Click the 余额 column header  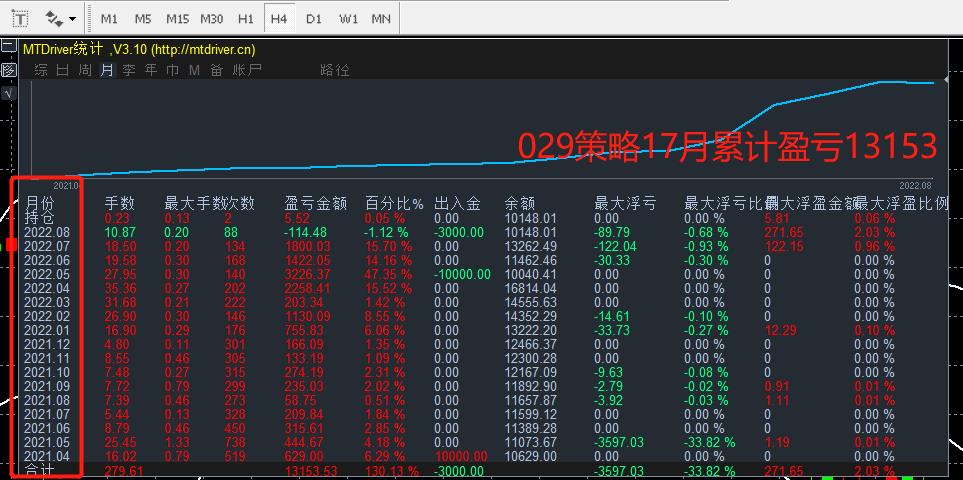[520, 203]
